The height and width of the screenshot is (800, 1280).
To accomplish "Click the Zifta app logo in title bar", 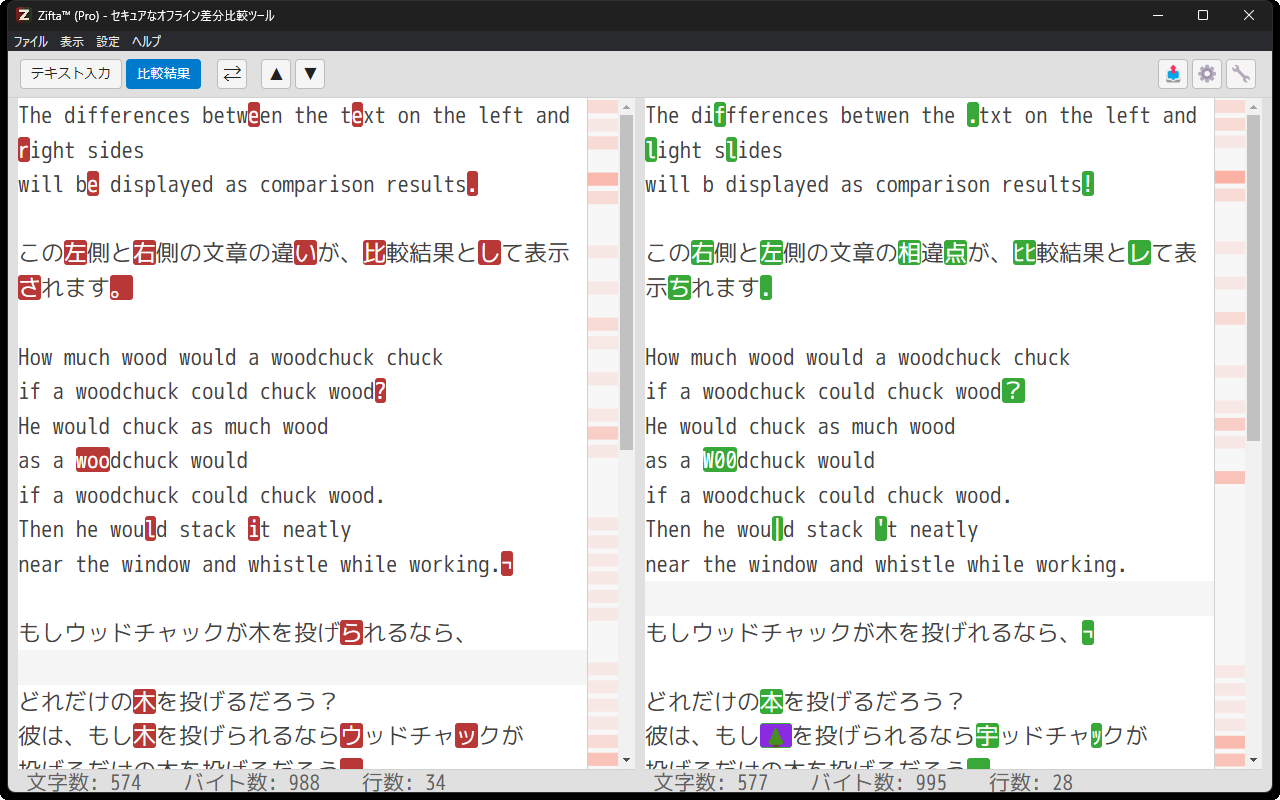I will pos(23,15).
